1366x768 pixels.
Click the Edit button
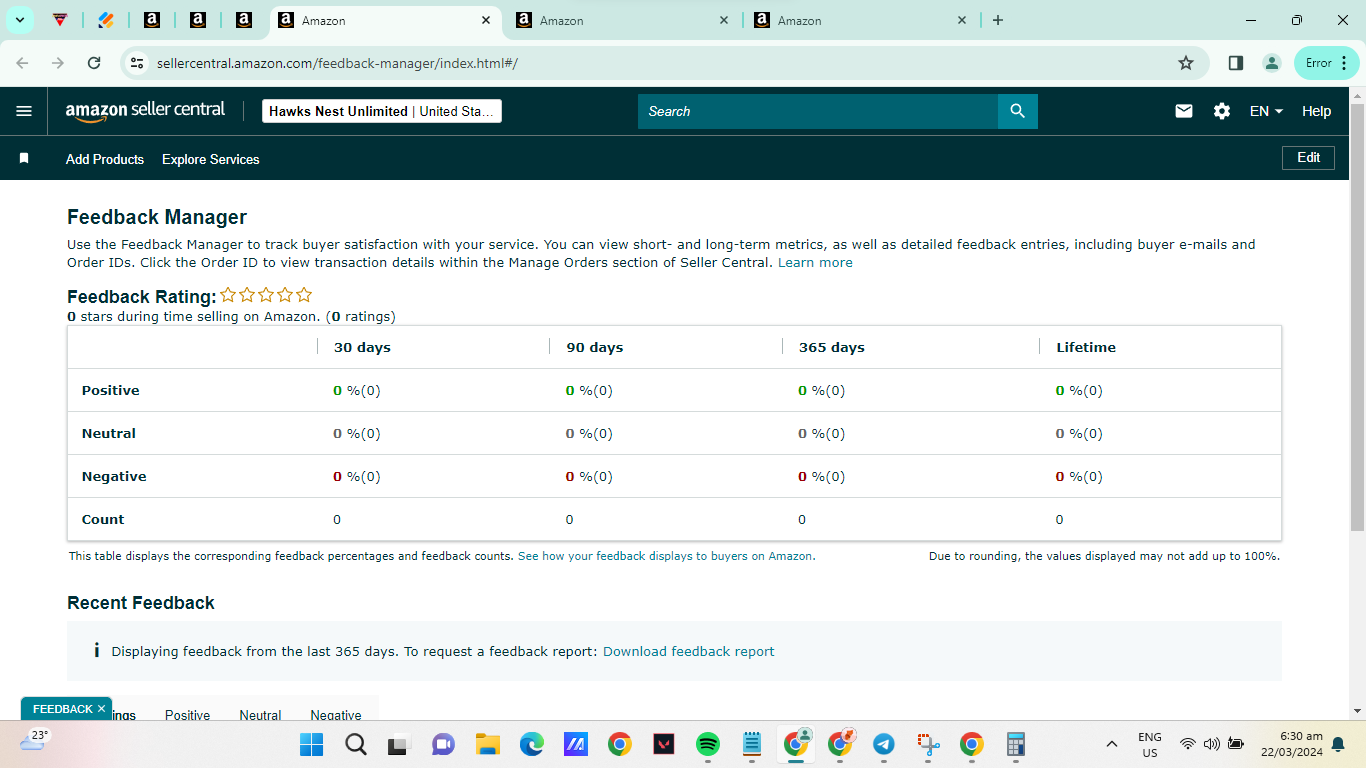(x=1308, y=158)
